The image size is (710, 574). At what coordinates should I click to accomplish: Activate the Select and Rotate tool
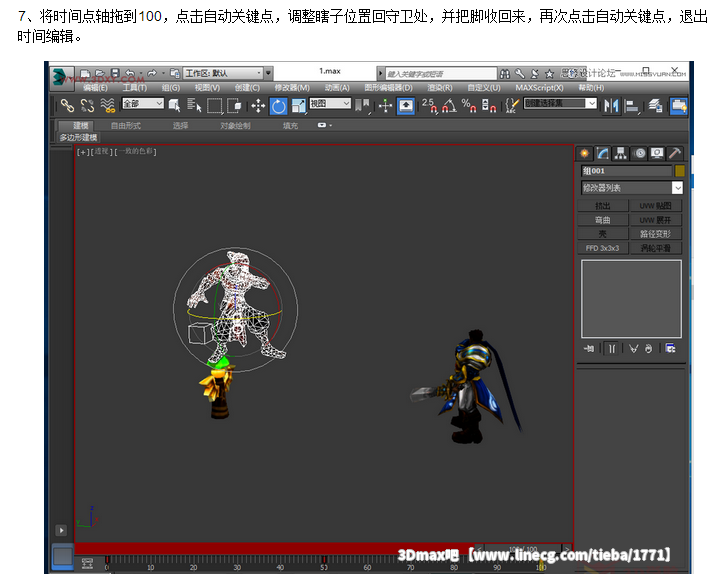pos(278,106)
